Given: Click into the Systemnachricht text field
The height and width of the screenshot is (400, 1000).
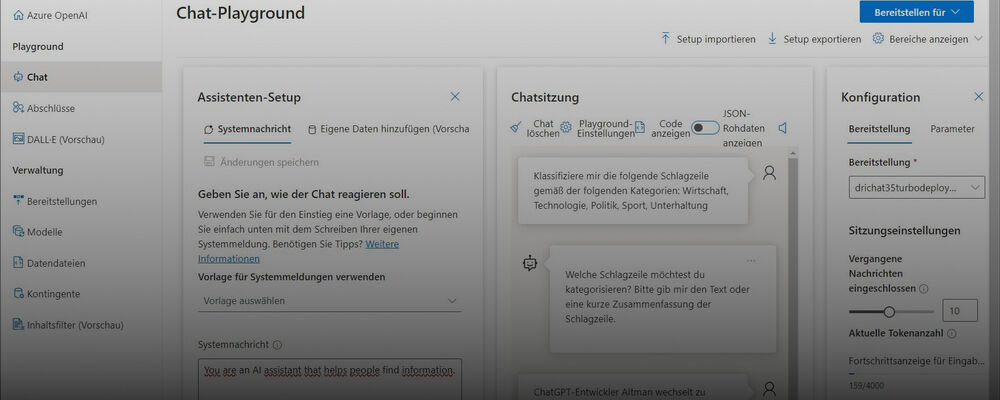Looking at the screenshot, I should [x=330, y=379].
